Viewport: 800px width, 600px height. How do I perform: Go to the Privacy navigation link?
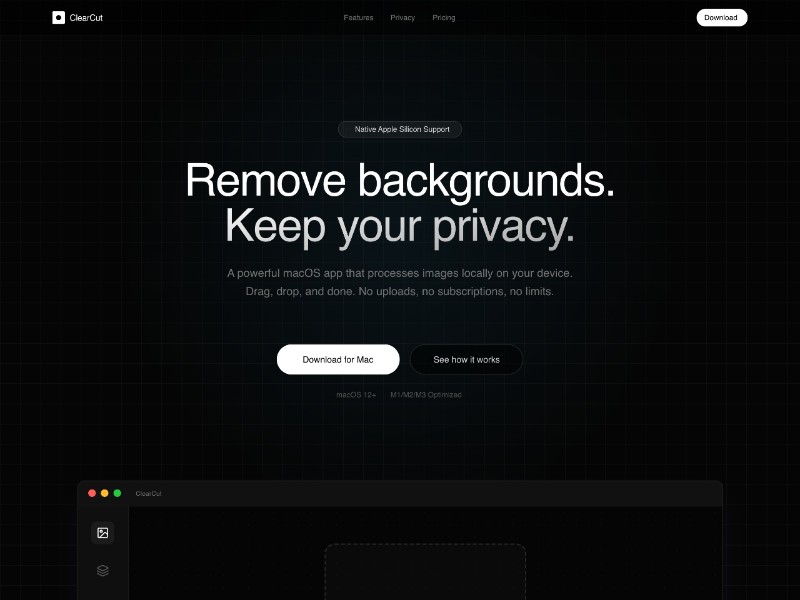point(402,18)
